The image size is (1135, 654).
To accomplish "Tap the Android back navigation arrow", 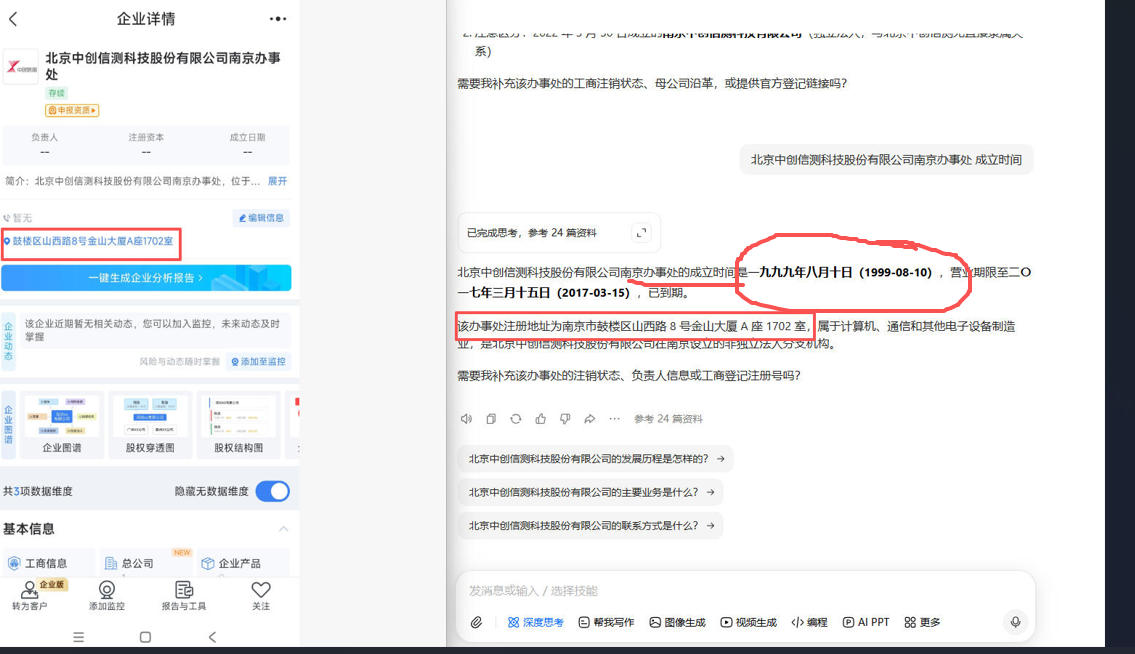I will point(212,637).
